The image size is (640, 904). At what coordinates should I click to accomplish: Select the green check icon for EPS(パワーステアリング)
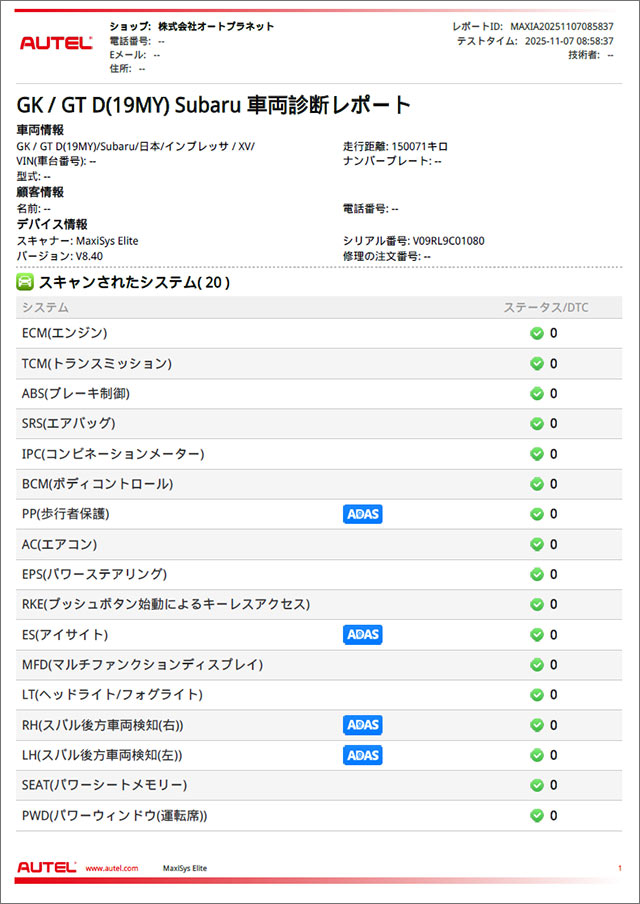coord(537,574)
